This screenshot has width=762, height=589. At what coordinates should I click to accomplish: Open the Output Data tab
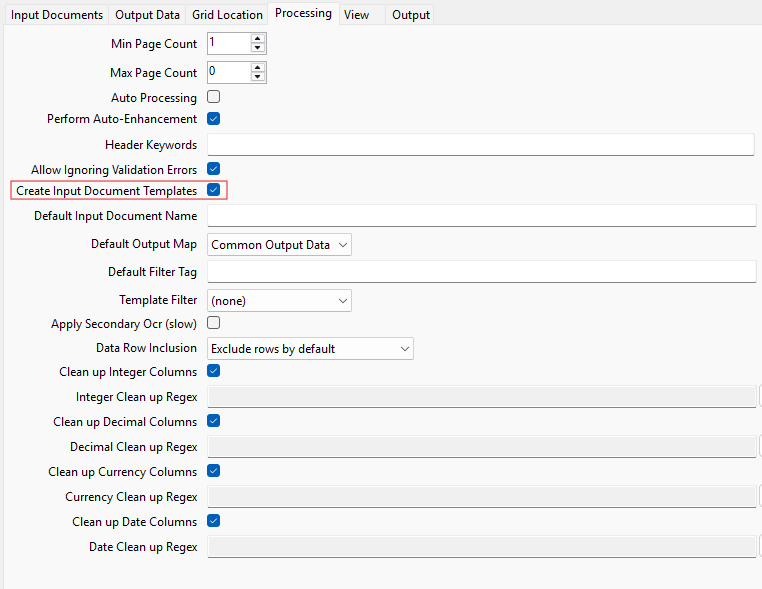[x=147, y=15]
